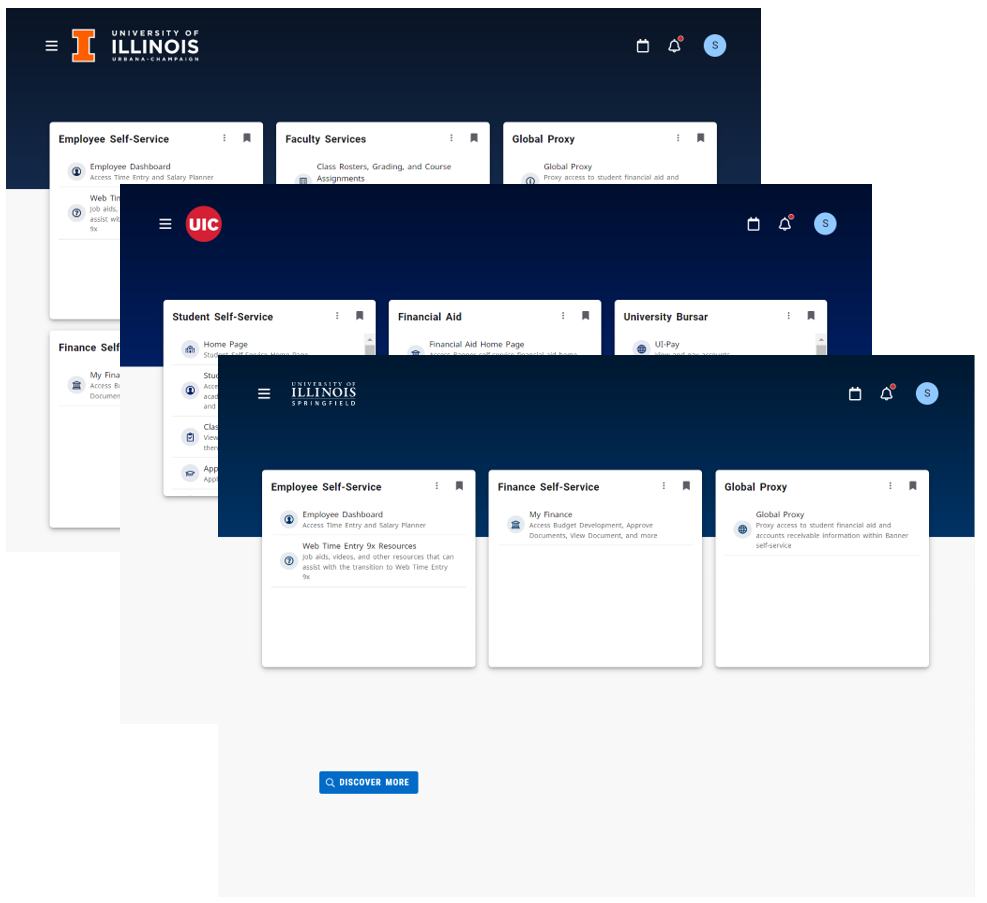Open options menu on Student Self-Service card
Viewport: 987px width, 903px height.
(337, 316)
